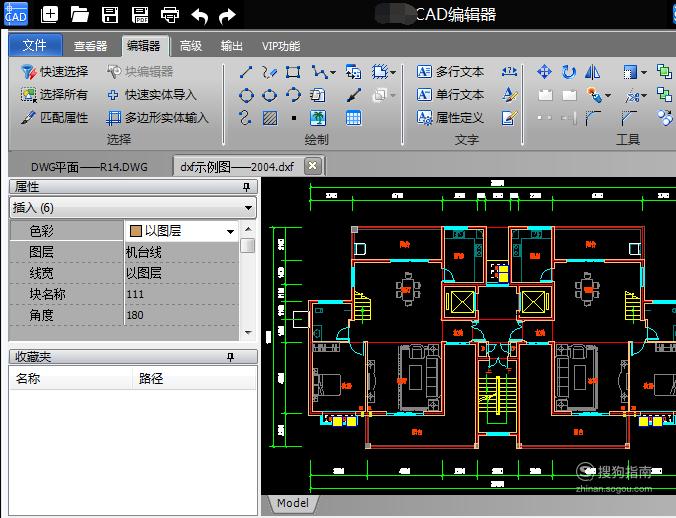Image resolution: width=676 pixels, height=518 pixels.
Task: Select the Mirror tool
Action: click(593, 72)
